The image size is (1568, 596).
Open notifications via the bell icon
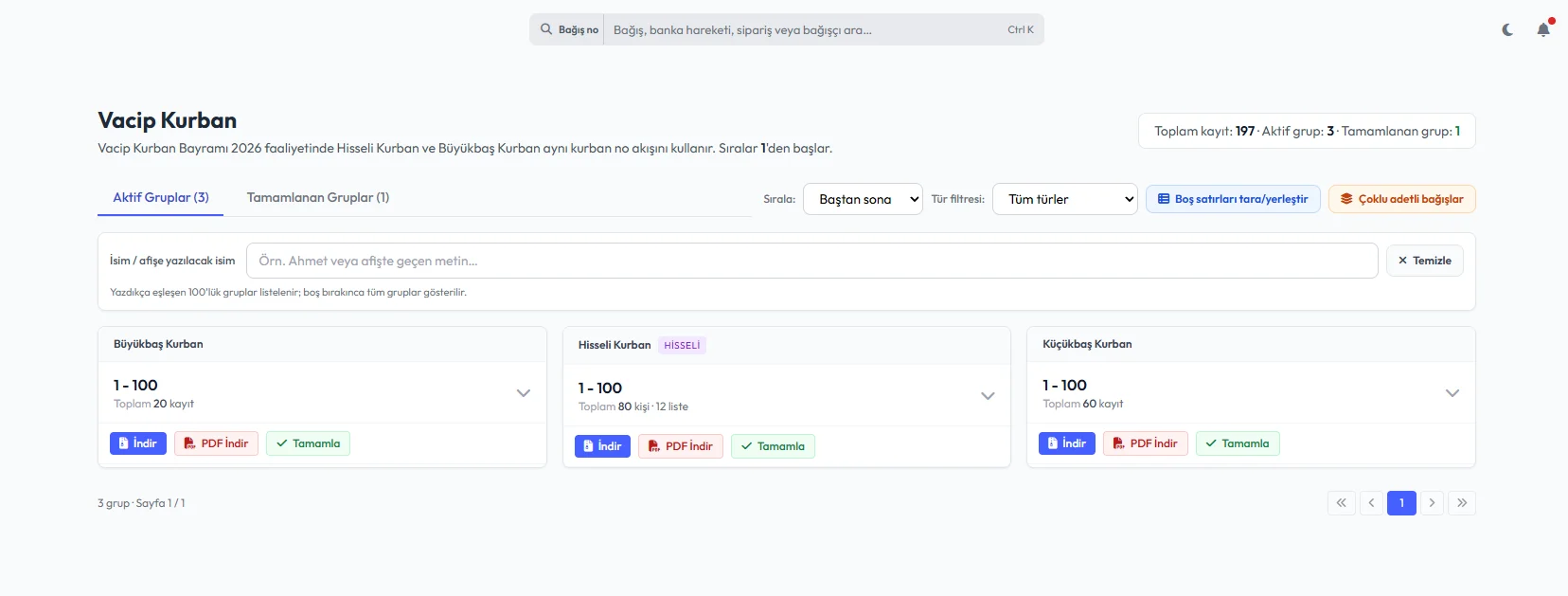pyautogui.click(x=1543, y=29)
